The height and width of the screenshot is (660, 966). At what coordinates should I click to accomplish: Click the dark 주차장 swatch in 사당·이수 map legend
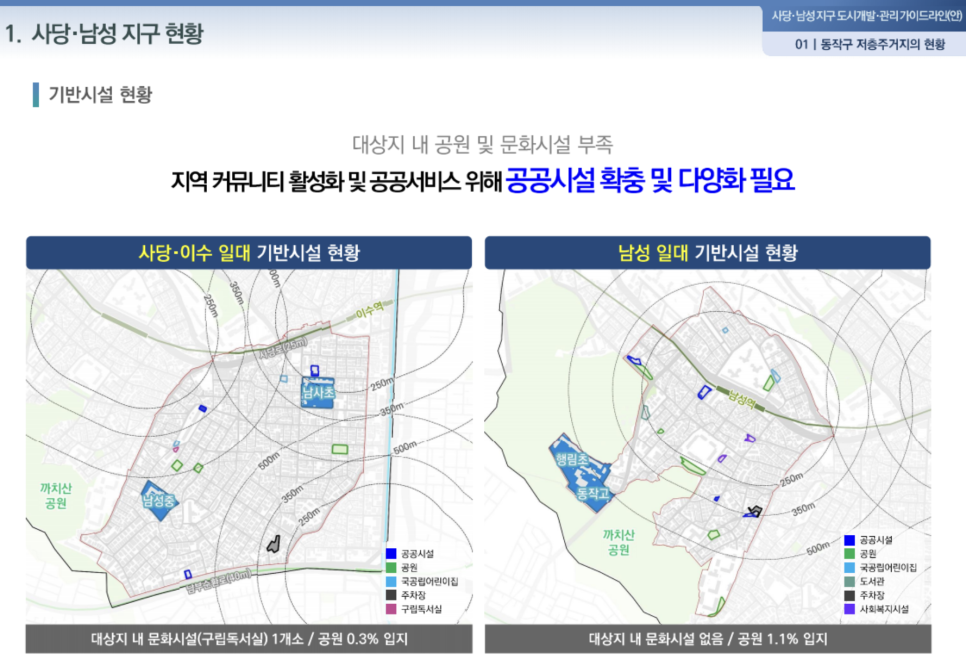(391, 595)
